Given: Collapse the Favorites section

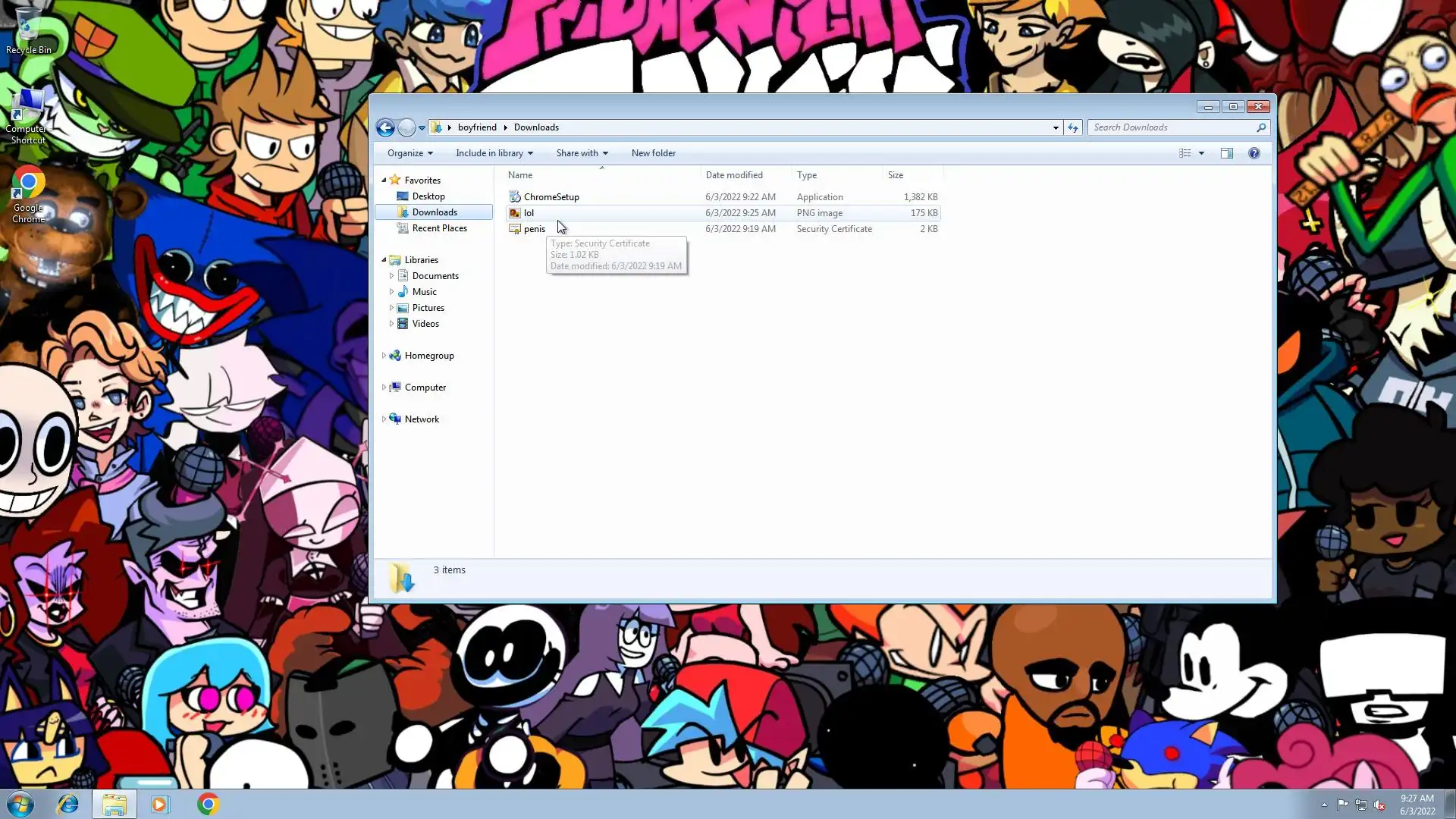Looking at the screenshot, I should click(384, 180).
